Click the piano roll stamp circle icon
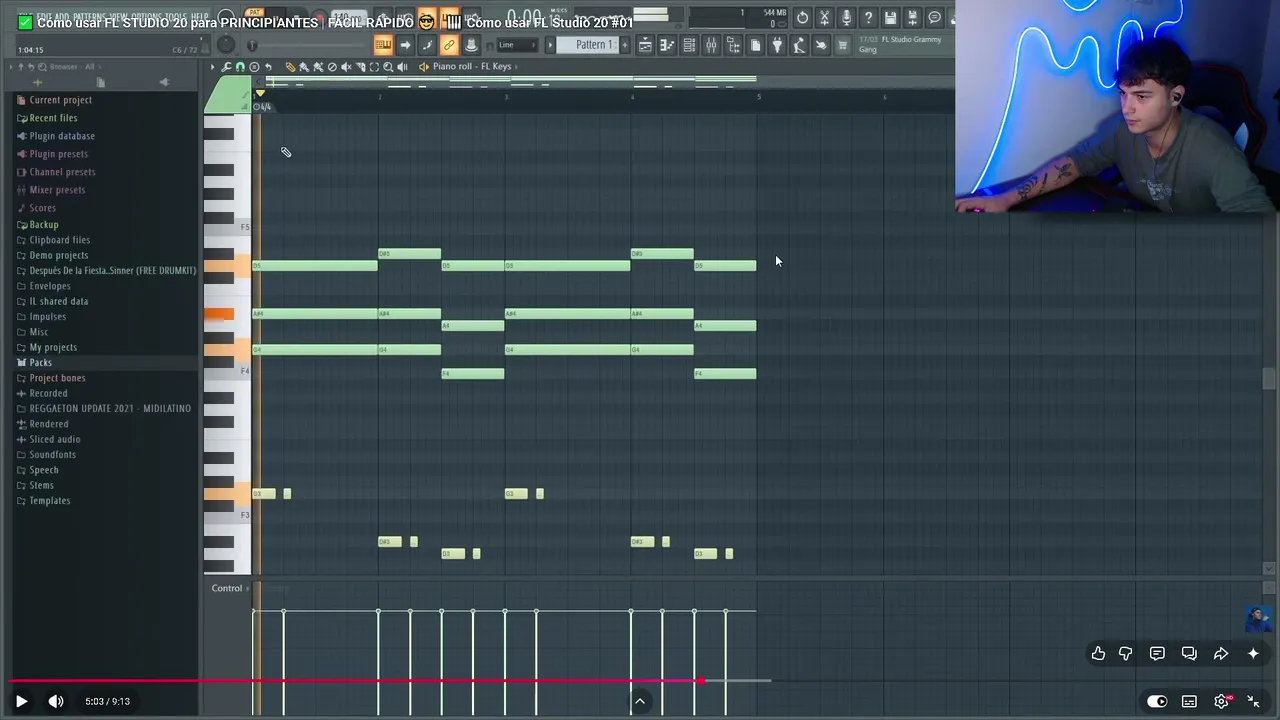Screen dimensions: 1280x720 coord(254,67)
